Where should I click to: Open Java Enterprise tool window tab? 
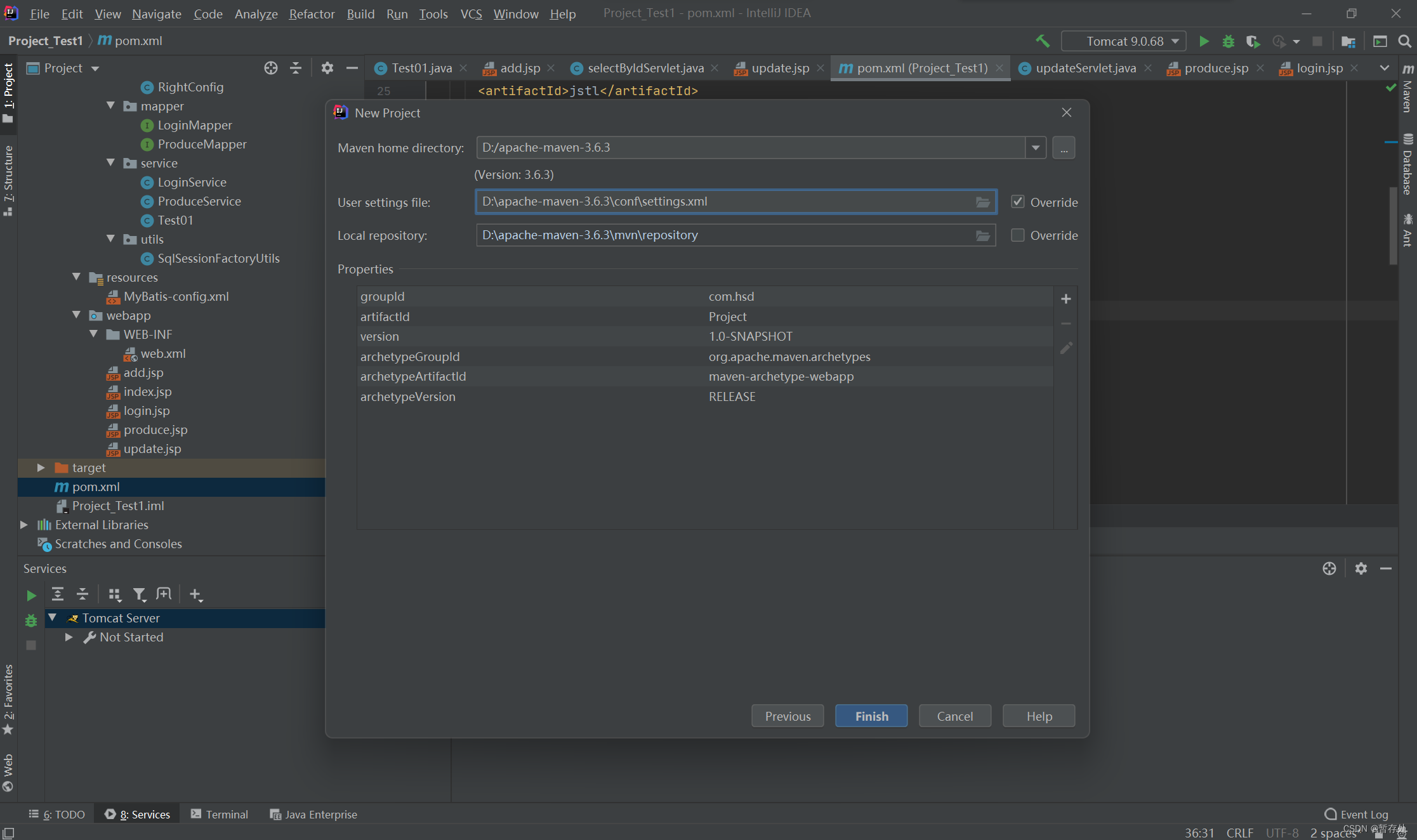(x=313, y=814)
